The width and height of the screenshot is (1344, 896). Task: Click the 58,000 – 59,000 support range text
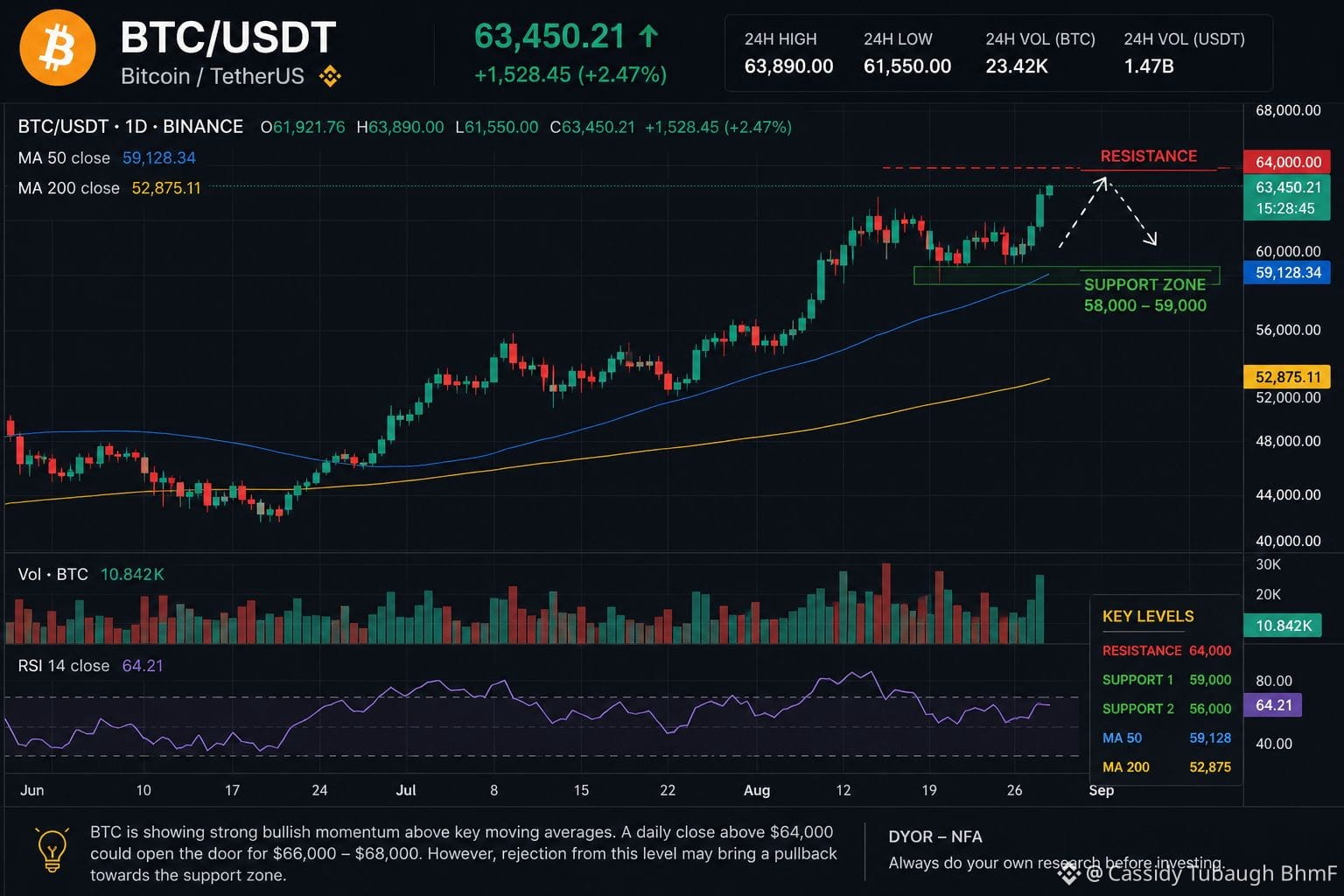1144,305
